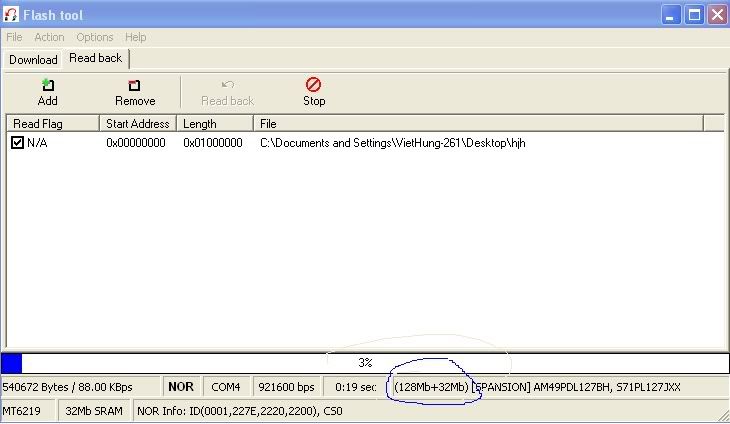This screenshot has width=730, height=424.
Task: Close the Flash tool window
Action: tap(717, 15)
